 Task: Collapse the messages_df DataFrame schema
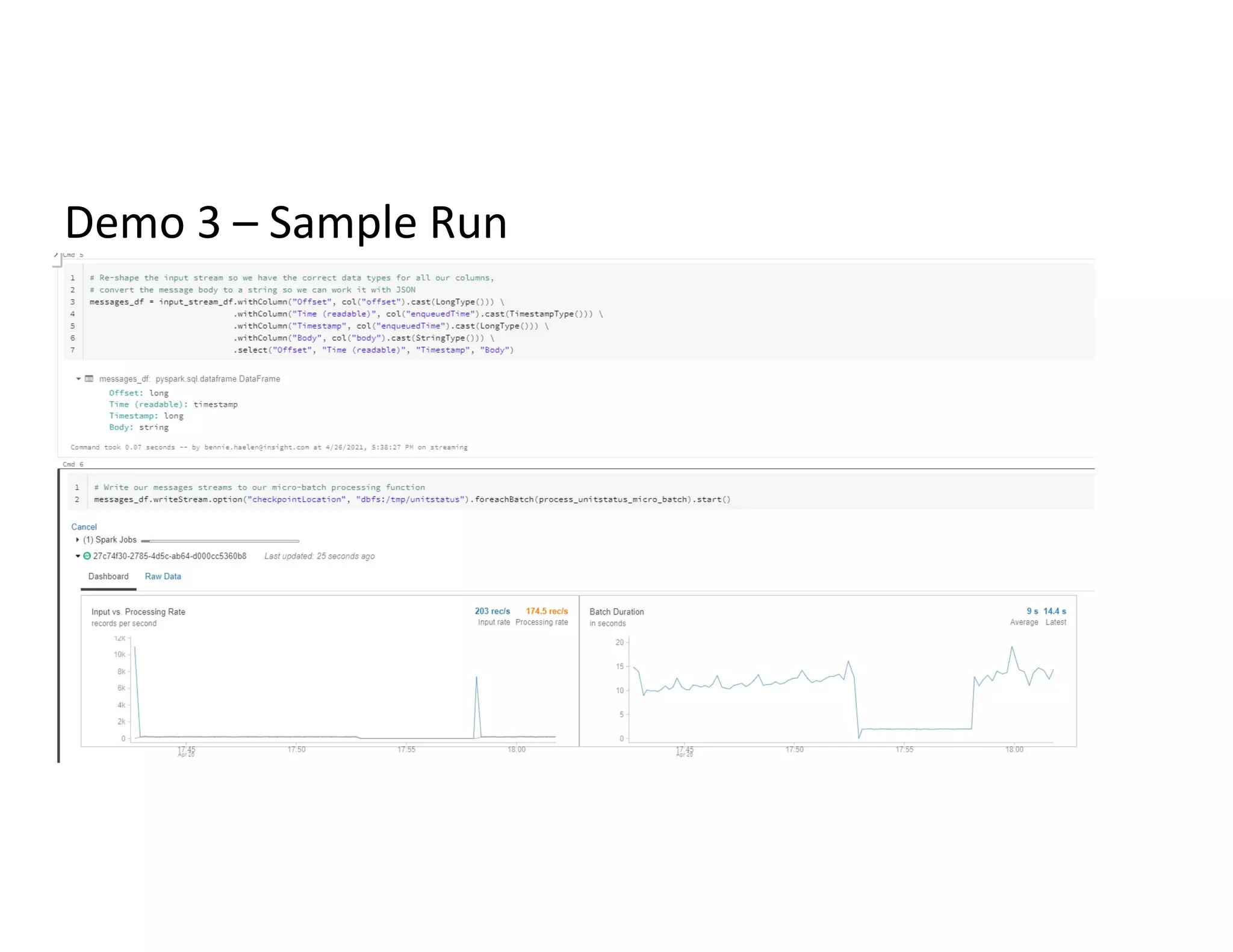[x=78, y=379]
